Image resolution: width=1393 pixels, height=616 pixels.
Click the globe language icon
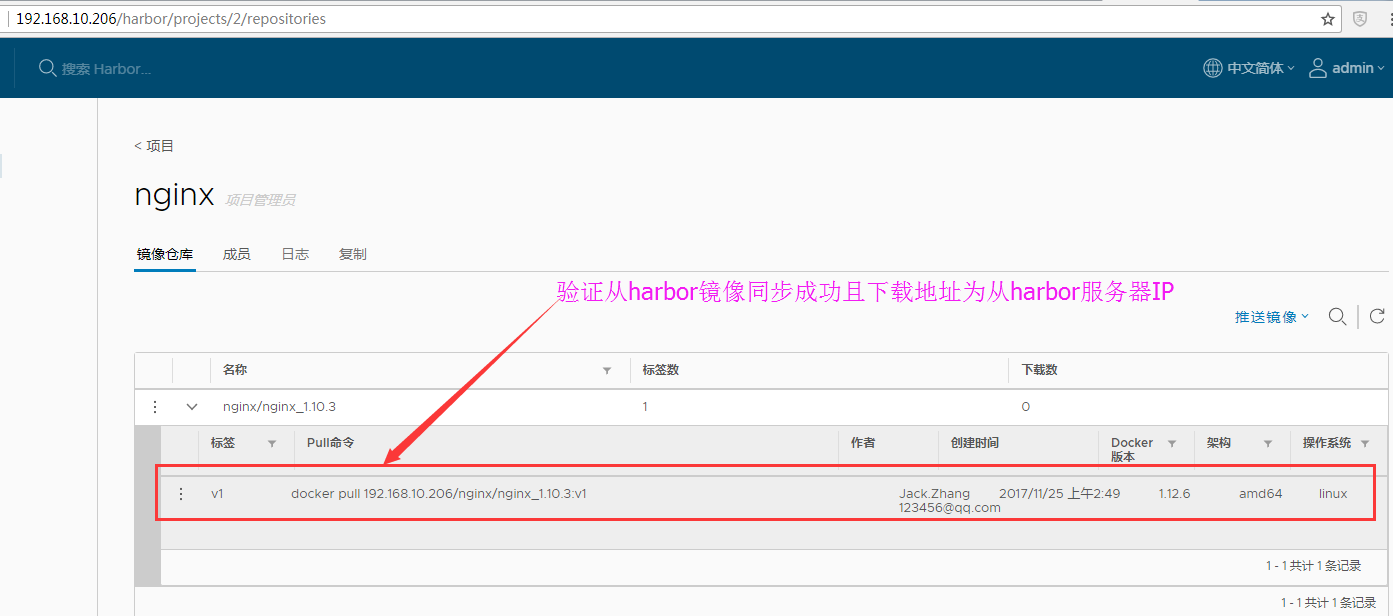[x=1213, y=68]
